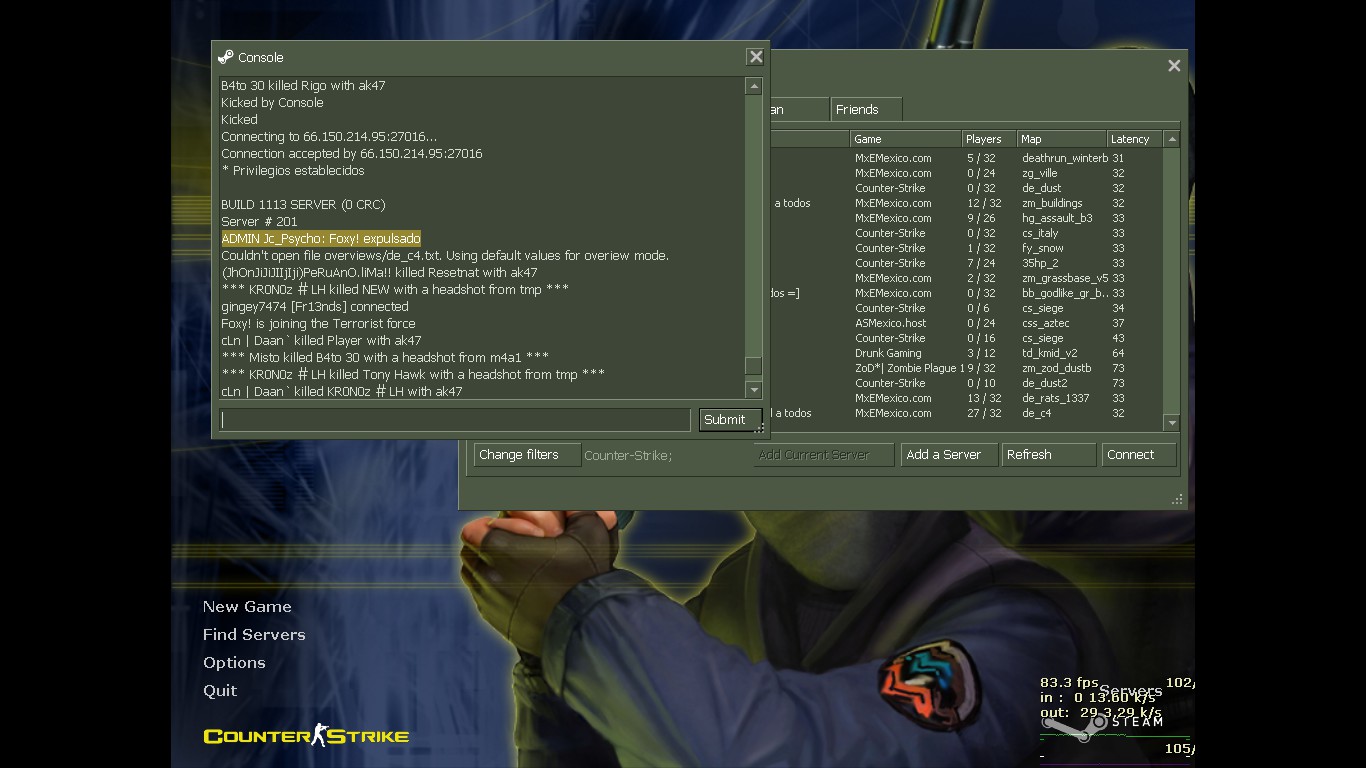1366x768 pixels.
Task: Click the highlighted 'ADMIN Jc_Psycho' console line
Action: tap(321, 239)
